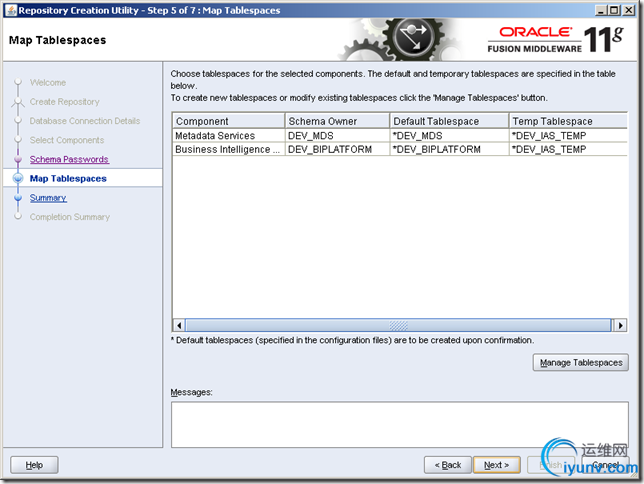Image resolution: width=644 pixels, height=484 pixels.
Task: Click the Java icon in title bar
Action: tap(12, 10)
